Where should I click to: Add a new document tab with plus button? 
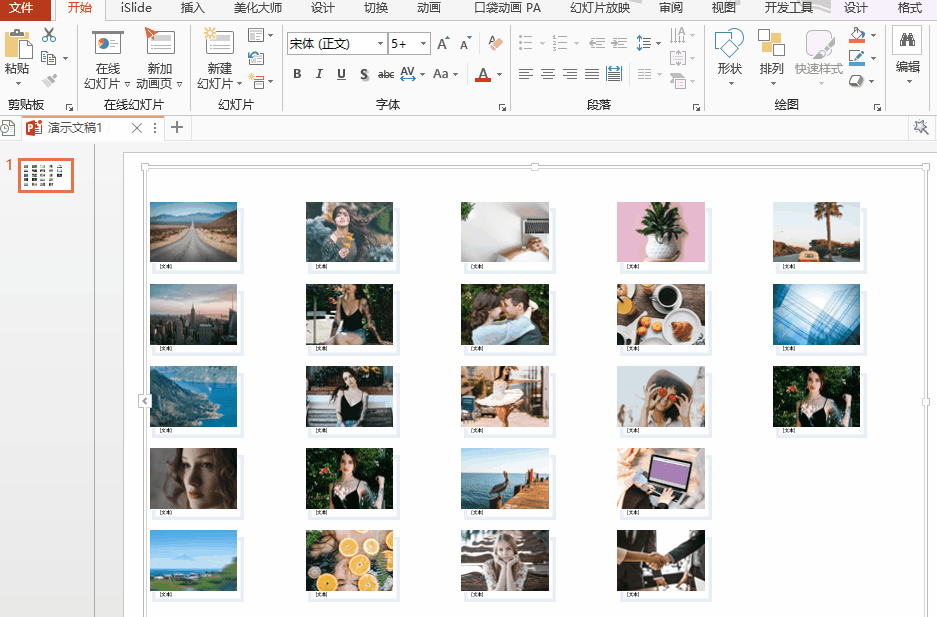(177, 127)
